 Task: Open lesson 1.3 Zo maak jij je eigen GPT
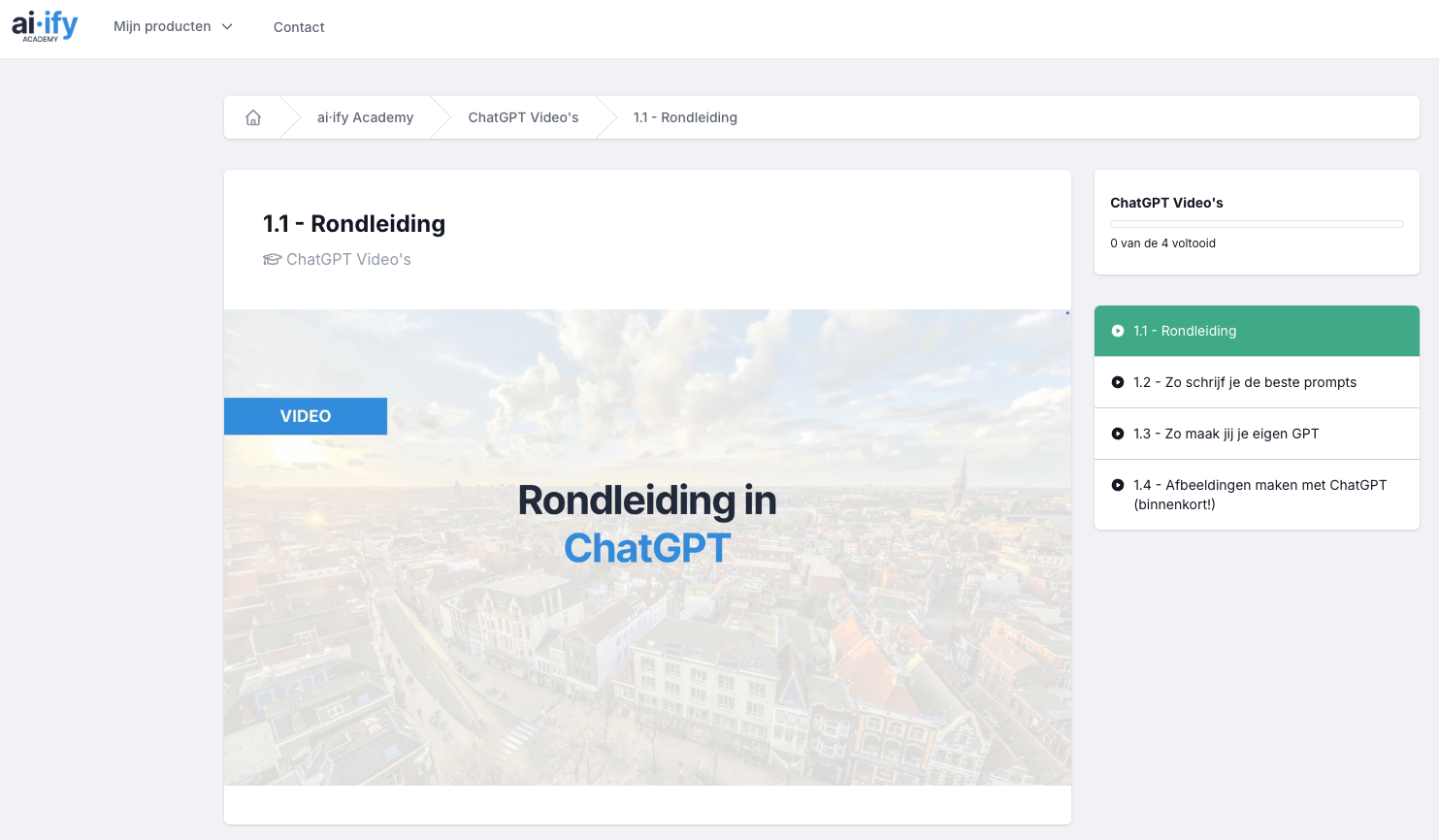click(x=1226, y=434)
